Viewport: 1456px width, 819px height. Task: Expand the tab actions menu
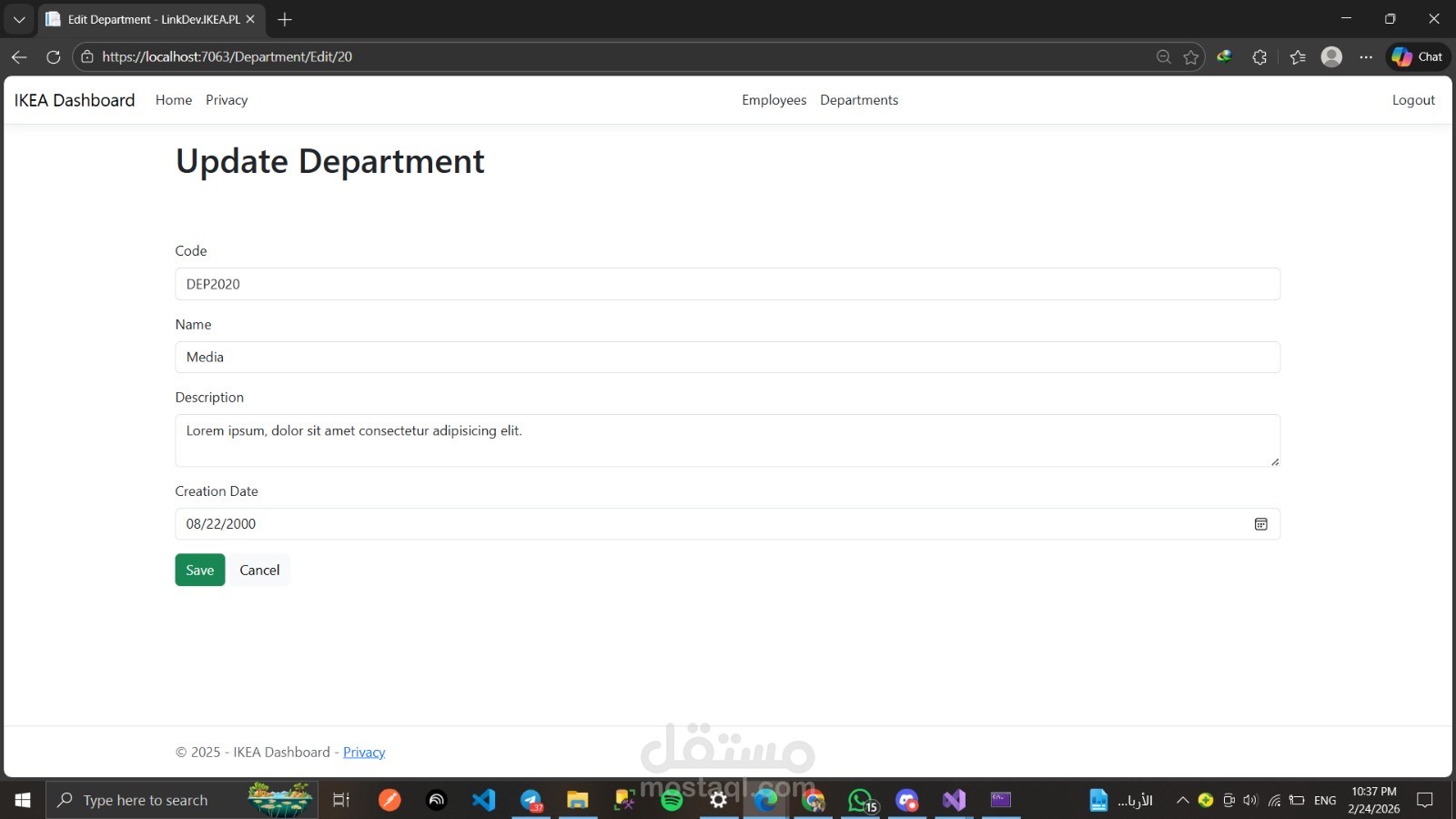[x=19, y=19]
